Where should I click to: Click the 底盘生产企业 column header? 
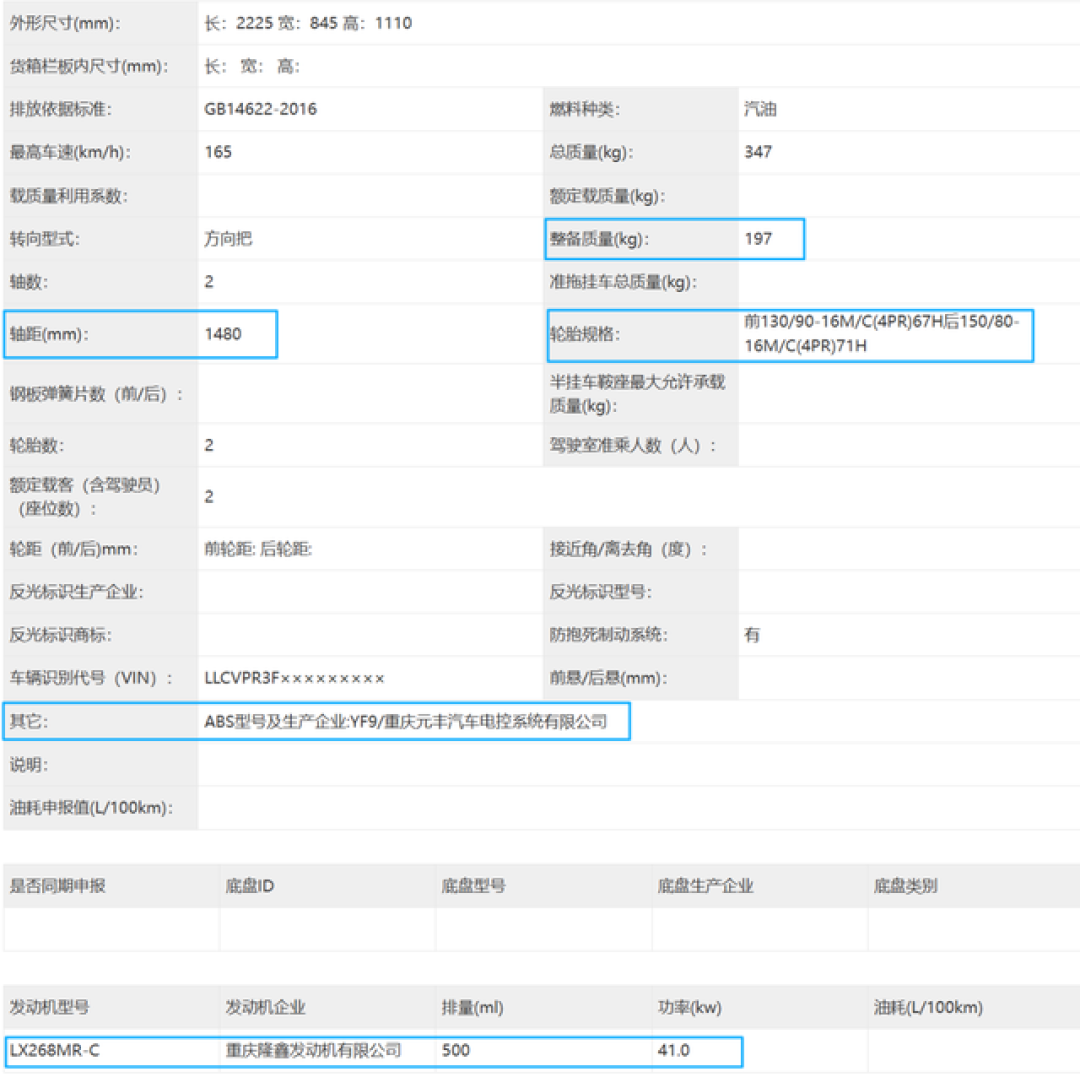point(705,886)
